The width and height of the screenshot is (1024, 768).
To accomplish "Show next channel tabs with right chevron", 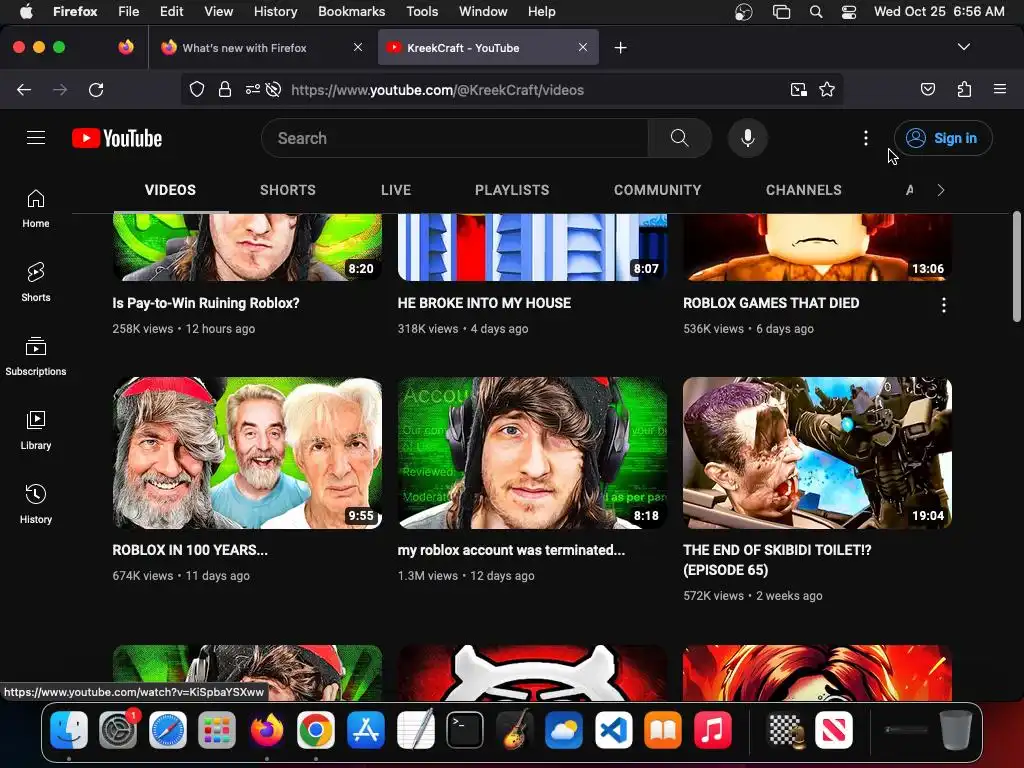I will click(x=940, y=190).
